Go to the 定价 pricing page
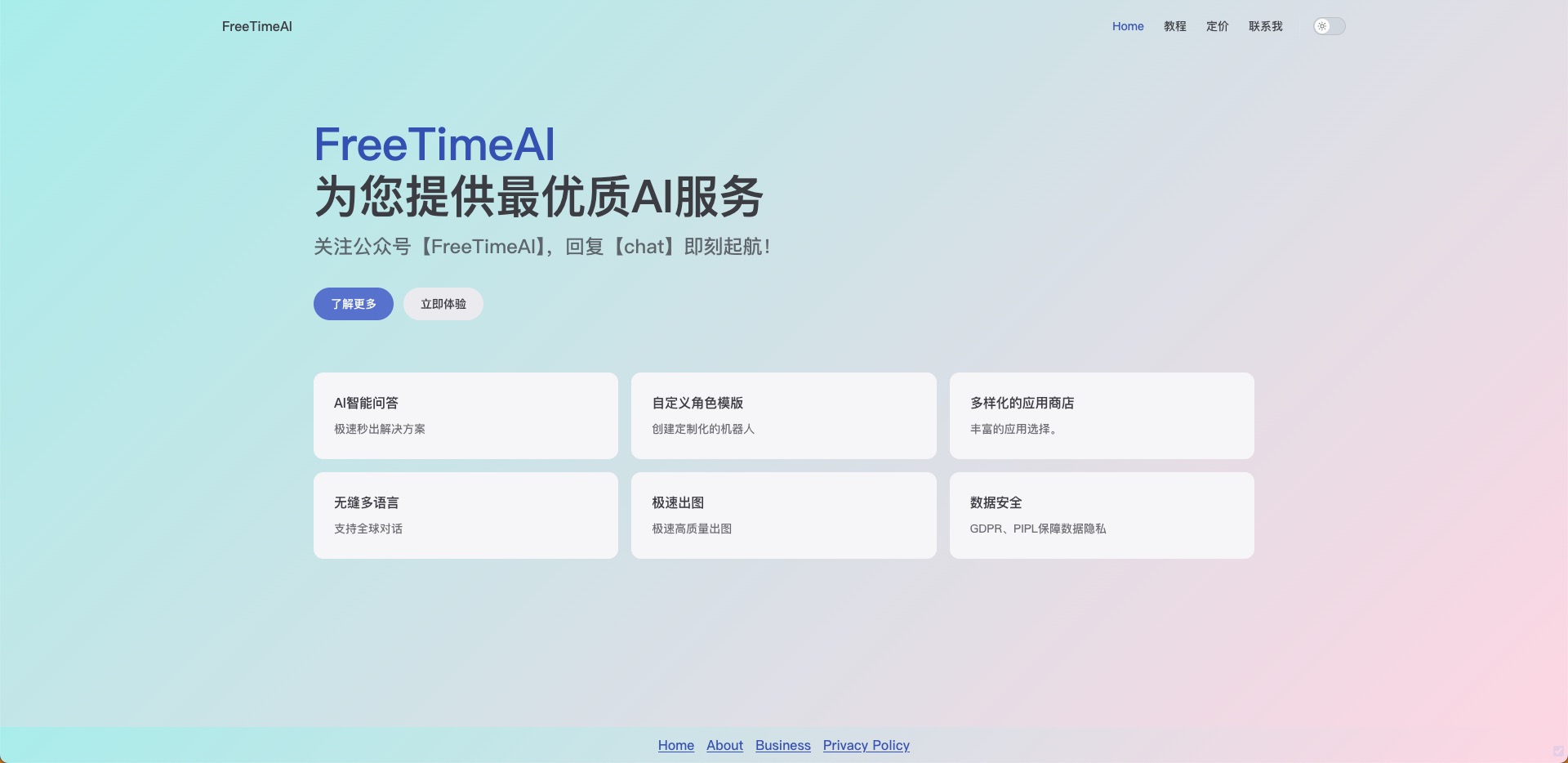The height and width of the screenshot is (763, 1568). pos(1217,26)
